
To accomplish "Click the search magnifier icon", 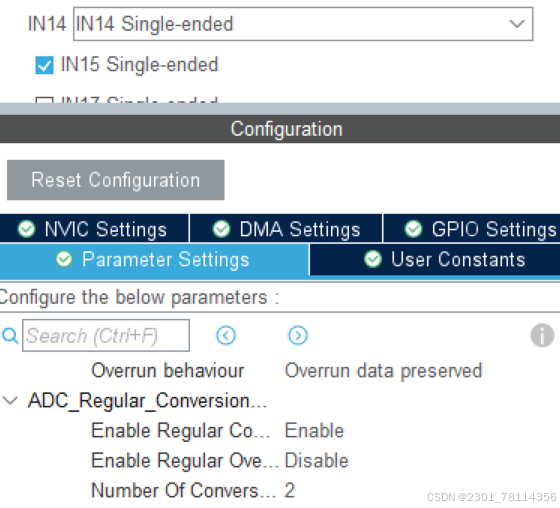I will point(10,335).
